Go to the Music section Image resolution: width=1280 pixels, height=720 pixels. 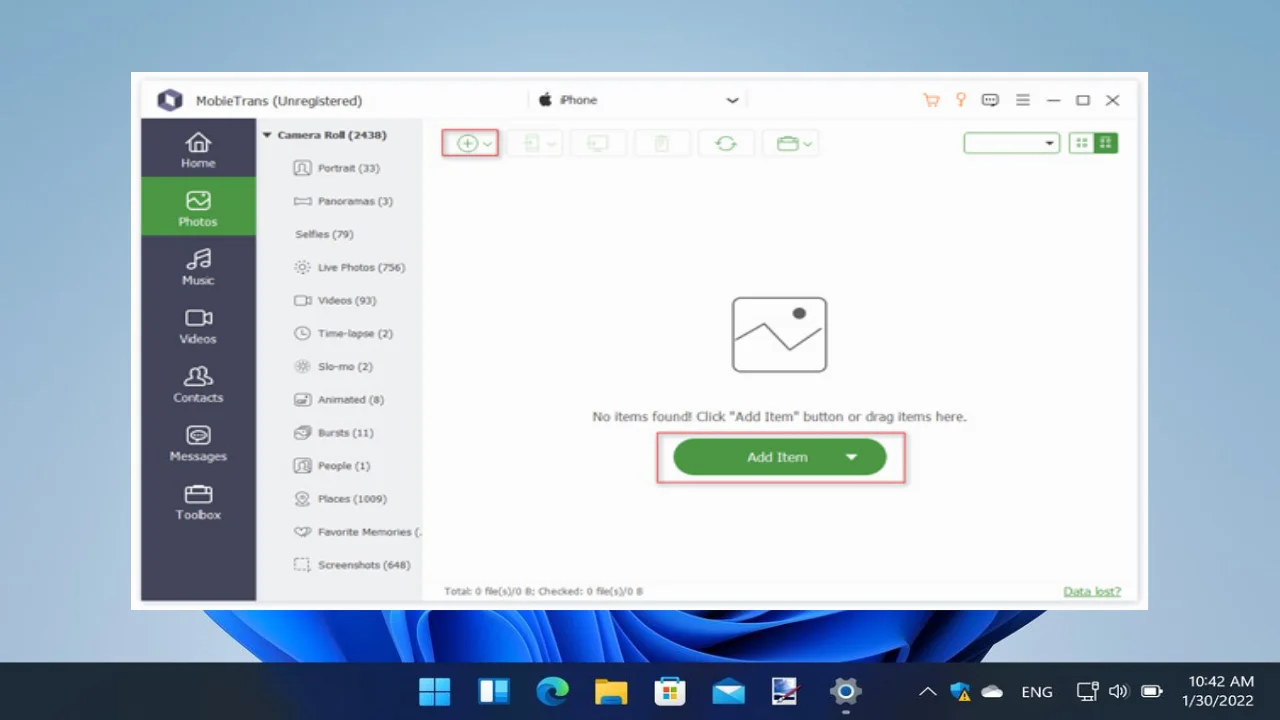point(198,266)
